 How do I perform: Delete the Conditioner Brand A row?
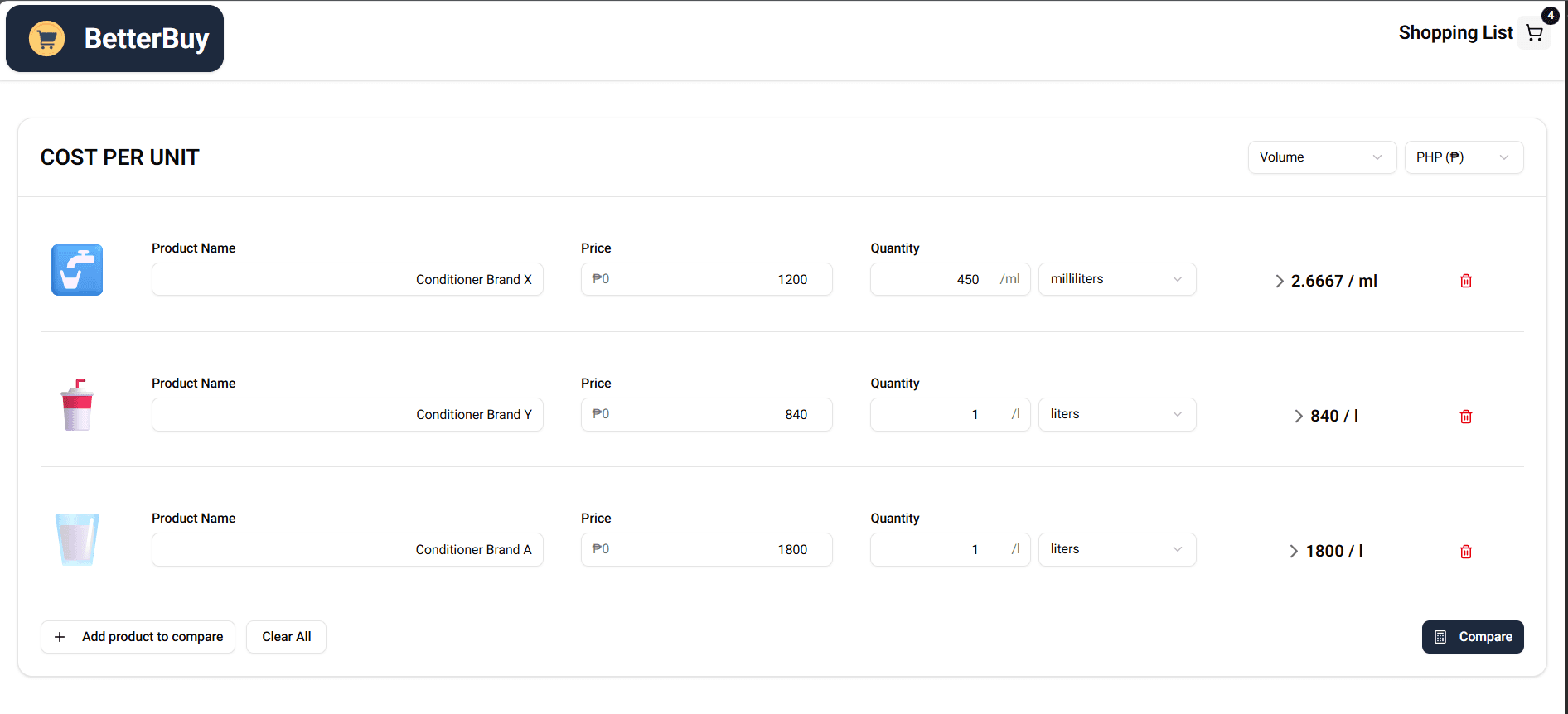click(1465, 551)
